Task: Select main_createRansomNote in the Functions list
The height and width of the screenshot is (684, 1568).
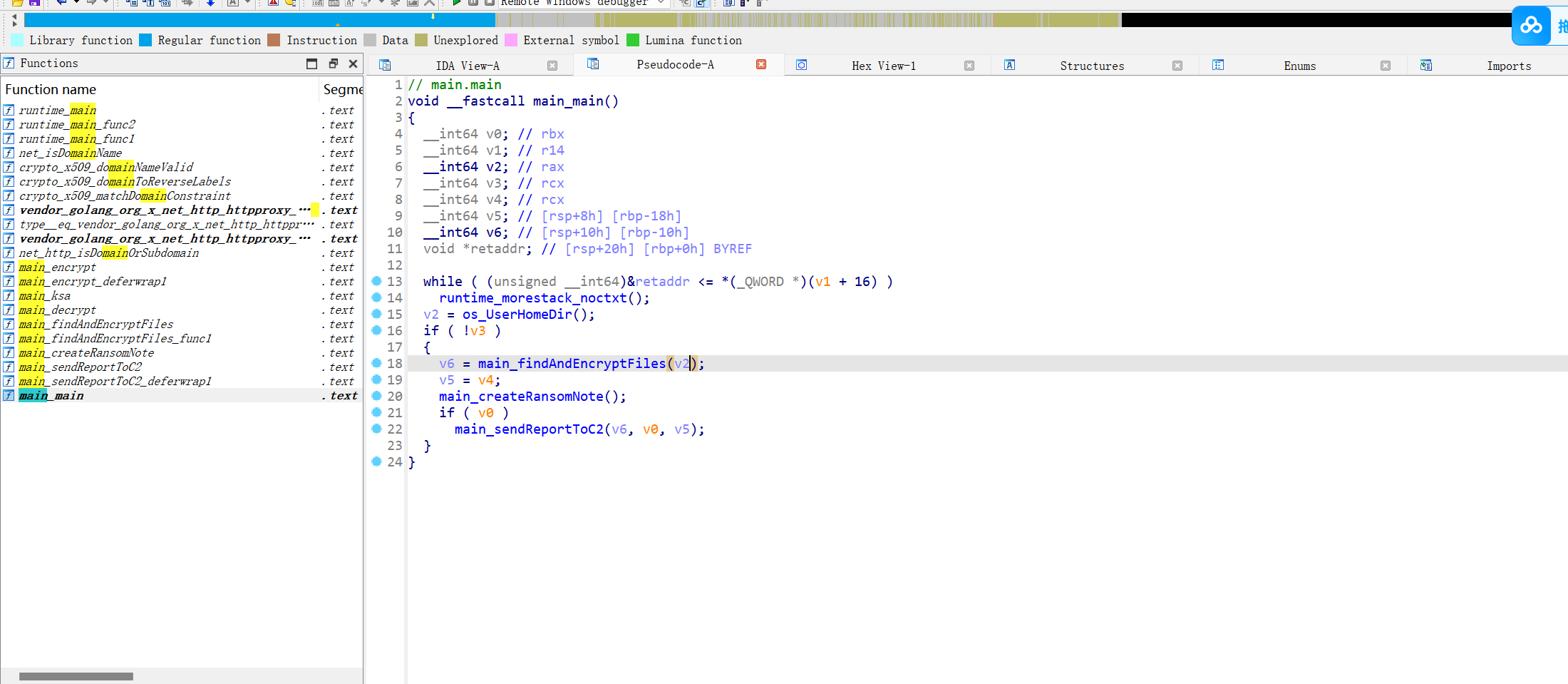Action: (86, 352)
